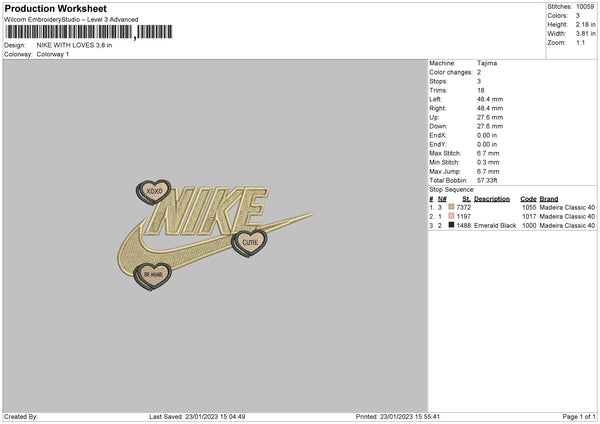Screen dimensions: 600x424
Task: Click the Created By label
Action: 21,417
